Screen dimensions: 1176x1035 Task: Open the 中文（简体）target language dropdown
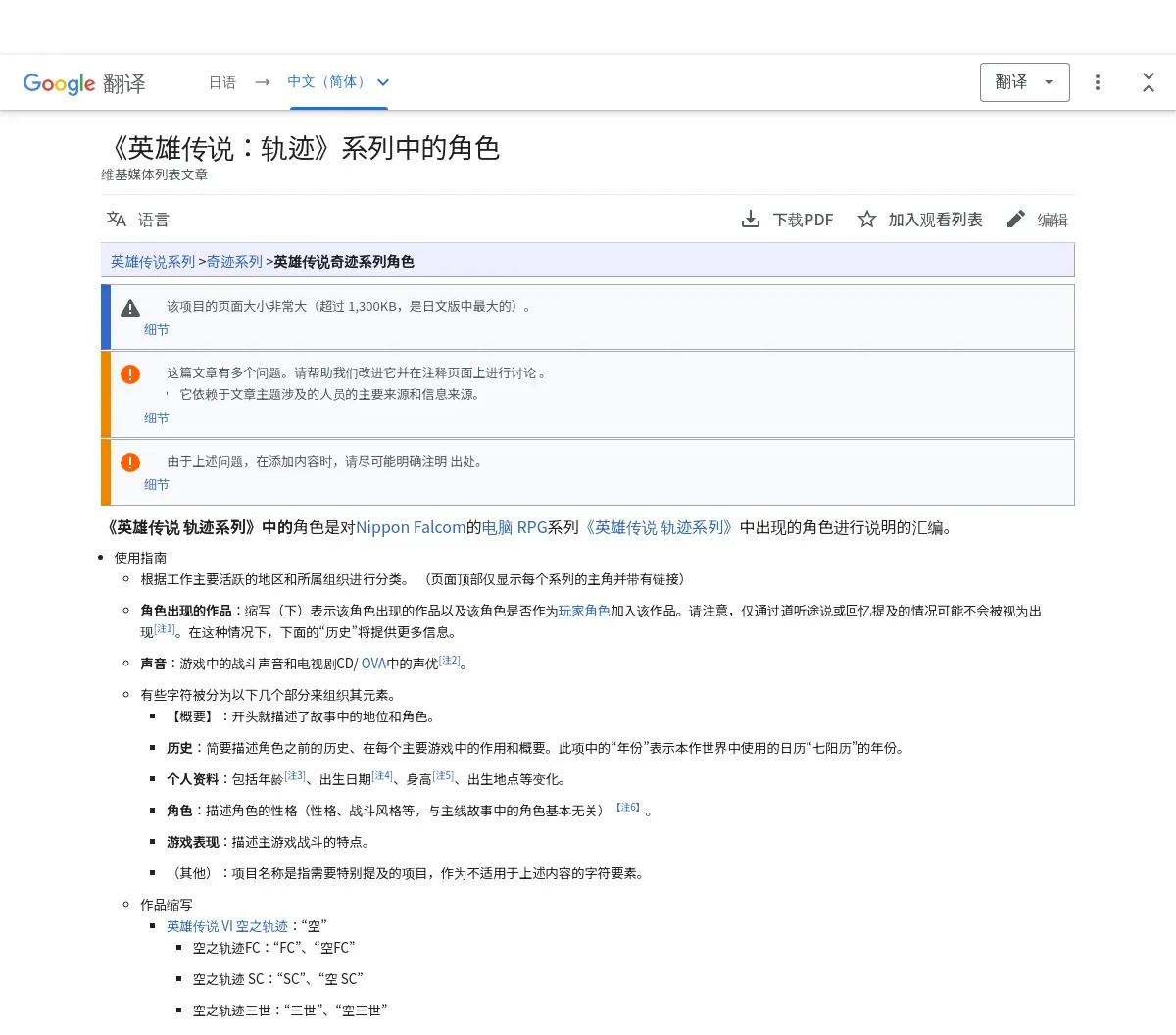coord(338,82)
